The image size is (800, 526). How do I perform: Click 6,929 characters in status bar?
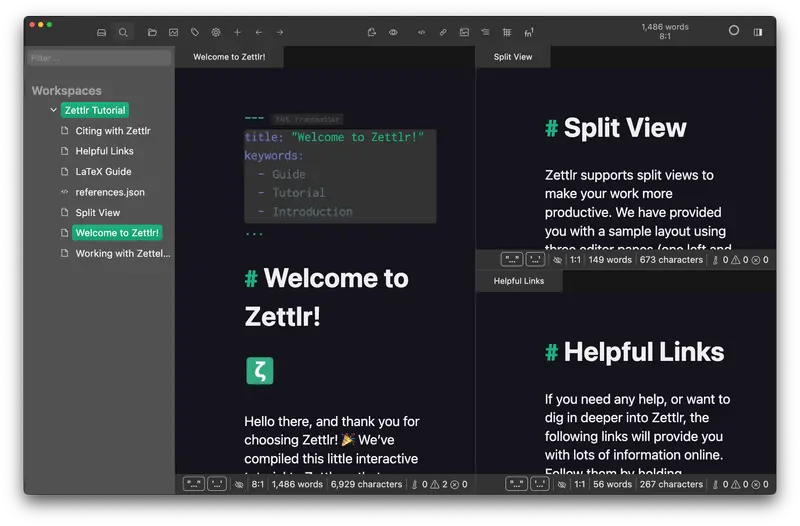366,484
